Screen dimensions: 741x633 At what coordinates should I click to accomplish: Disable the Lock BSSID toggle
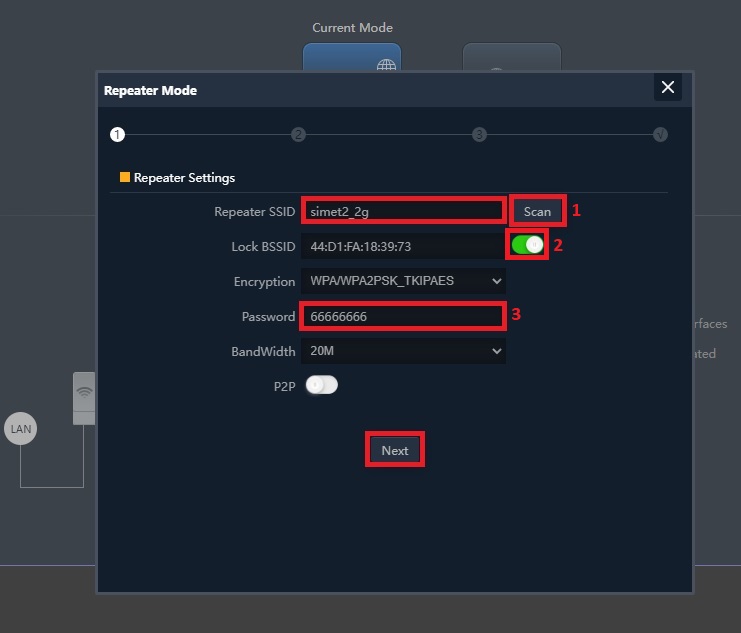coord(528,245)
